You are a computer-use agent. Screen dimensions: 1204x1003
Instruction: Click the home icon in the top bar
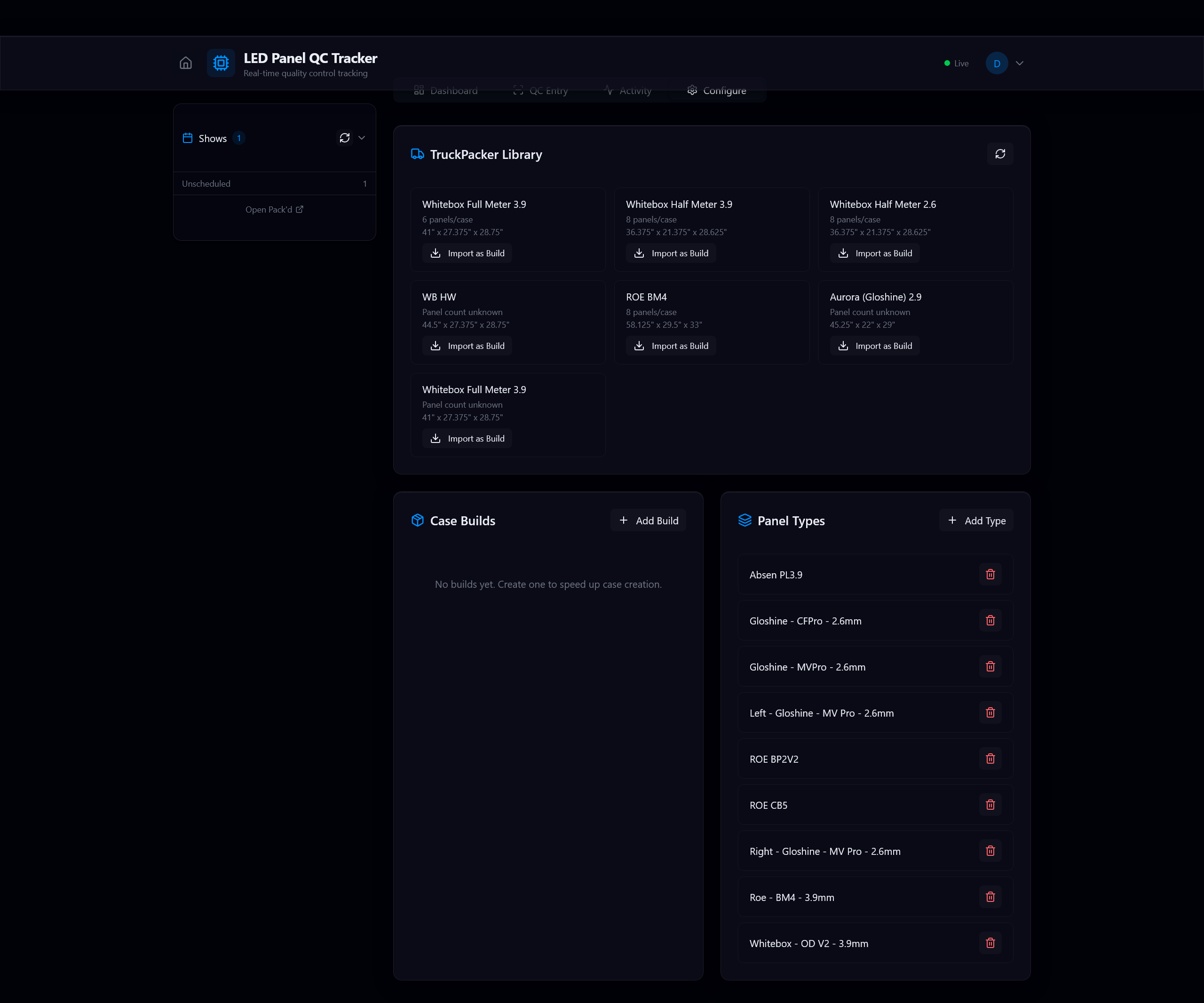(x=185, y=63)
